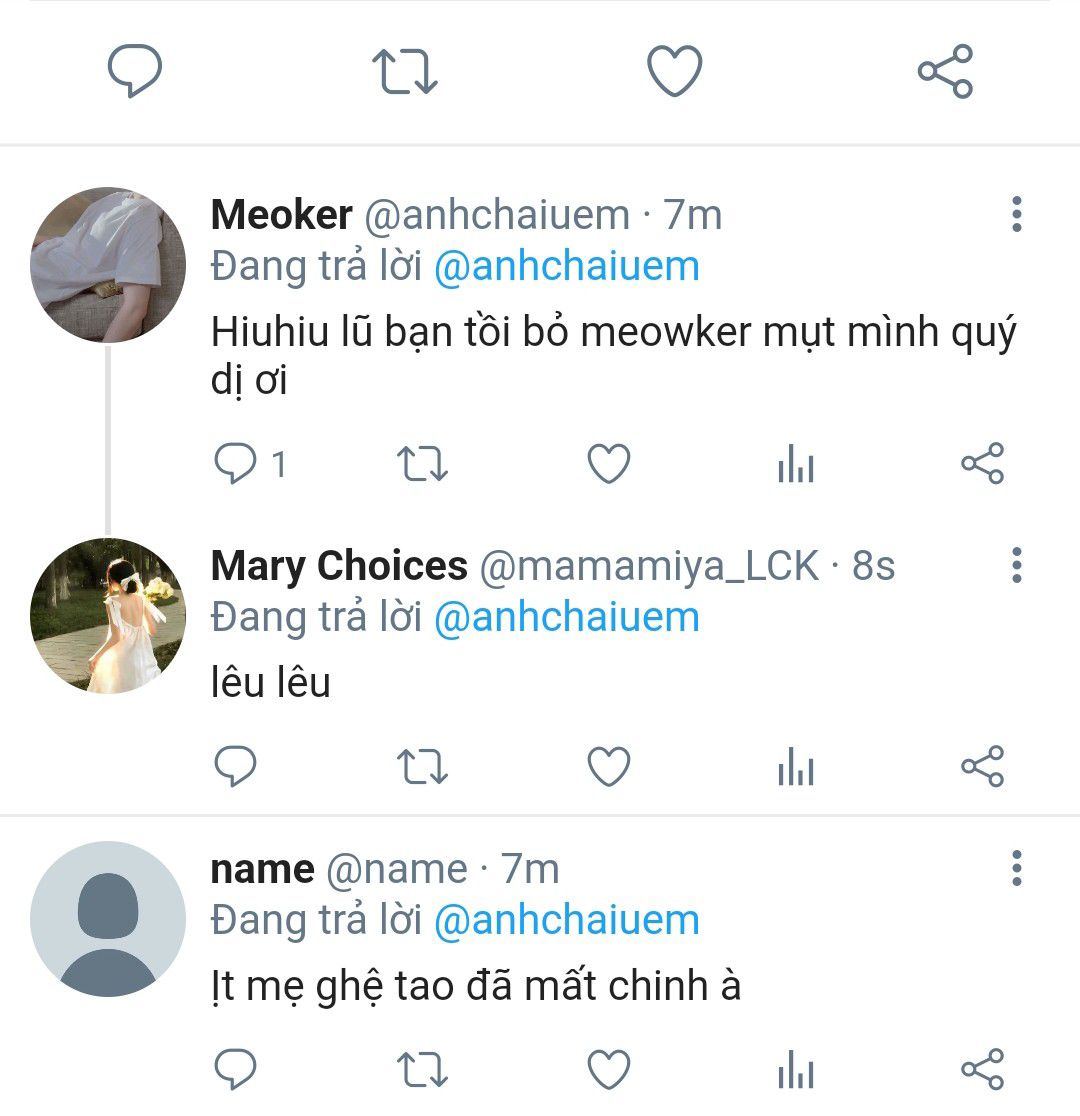Reply to Meoker's tweet
The height and width of the screenshot is (1116, 1080).
[238, 465]
